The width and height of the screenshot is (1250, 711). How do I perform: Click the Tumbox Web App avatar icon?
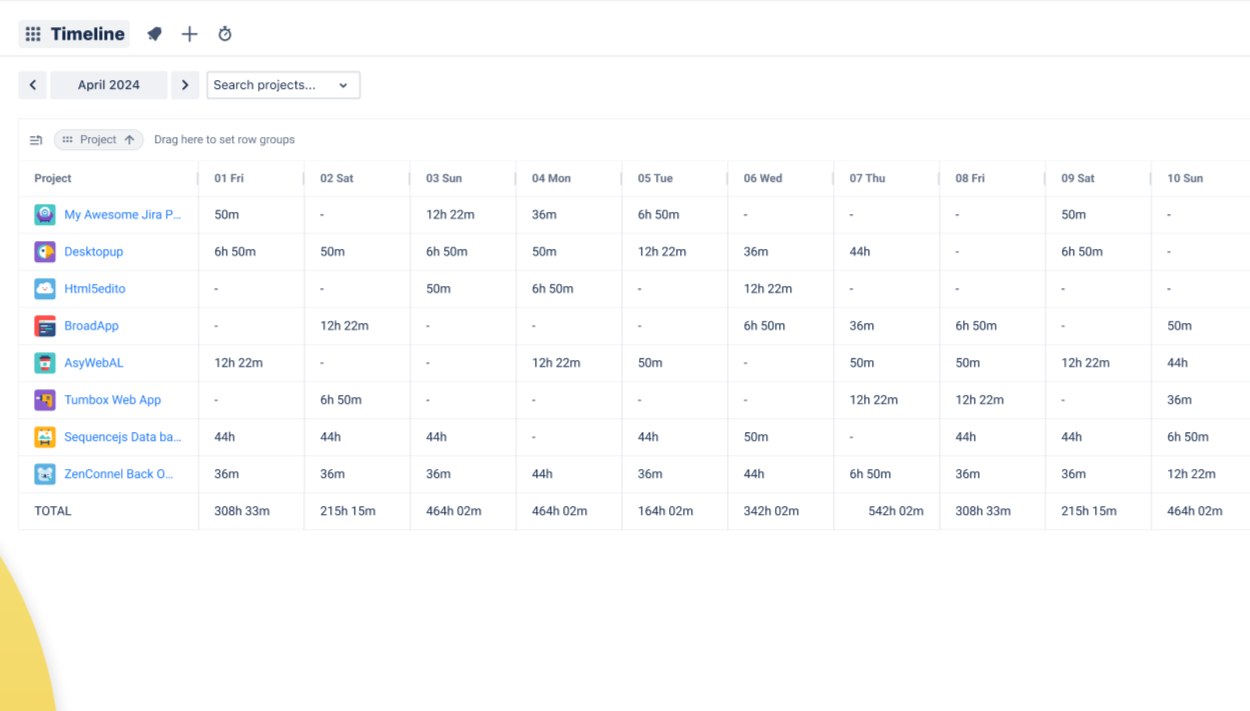[x=45, y=400]
